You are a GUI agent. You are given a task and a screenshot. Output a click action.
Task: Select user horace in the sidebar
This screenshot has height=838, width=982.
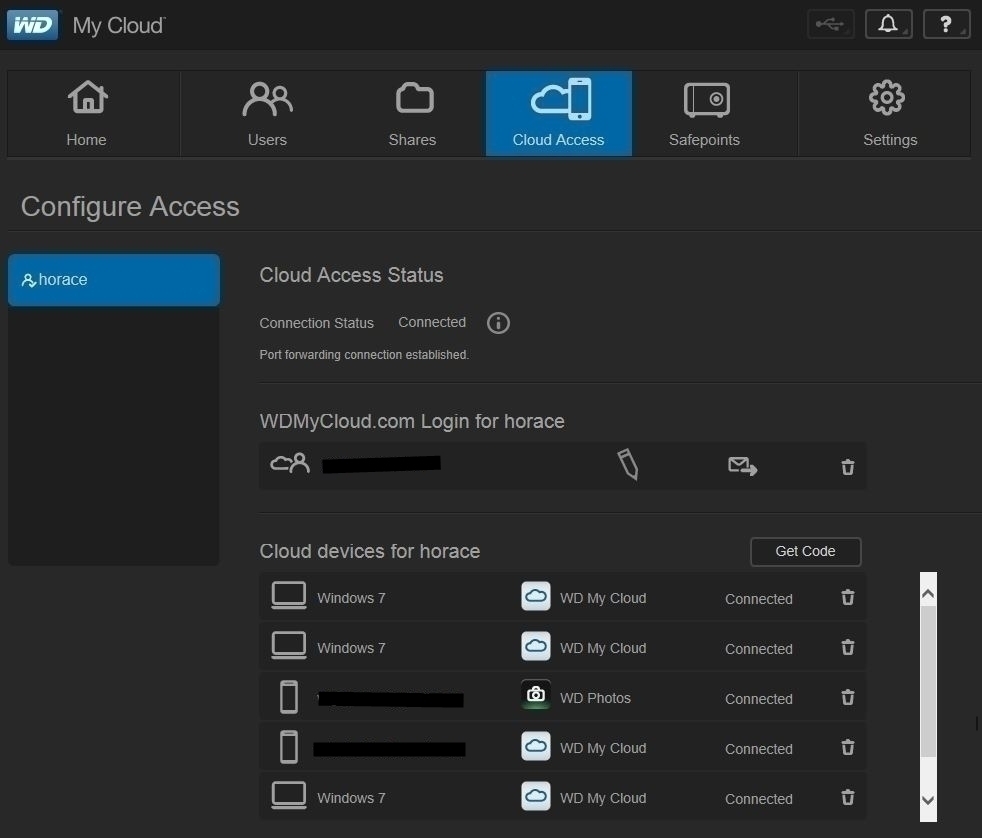point(114,280)
